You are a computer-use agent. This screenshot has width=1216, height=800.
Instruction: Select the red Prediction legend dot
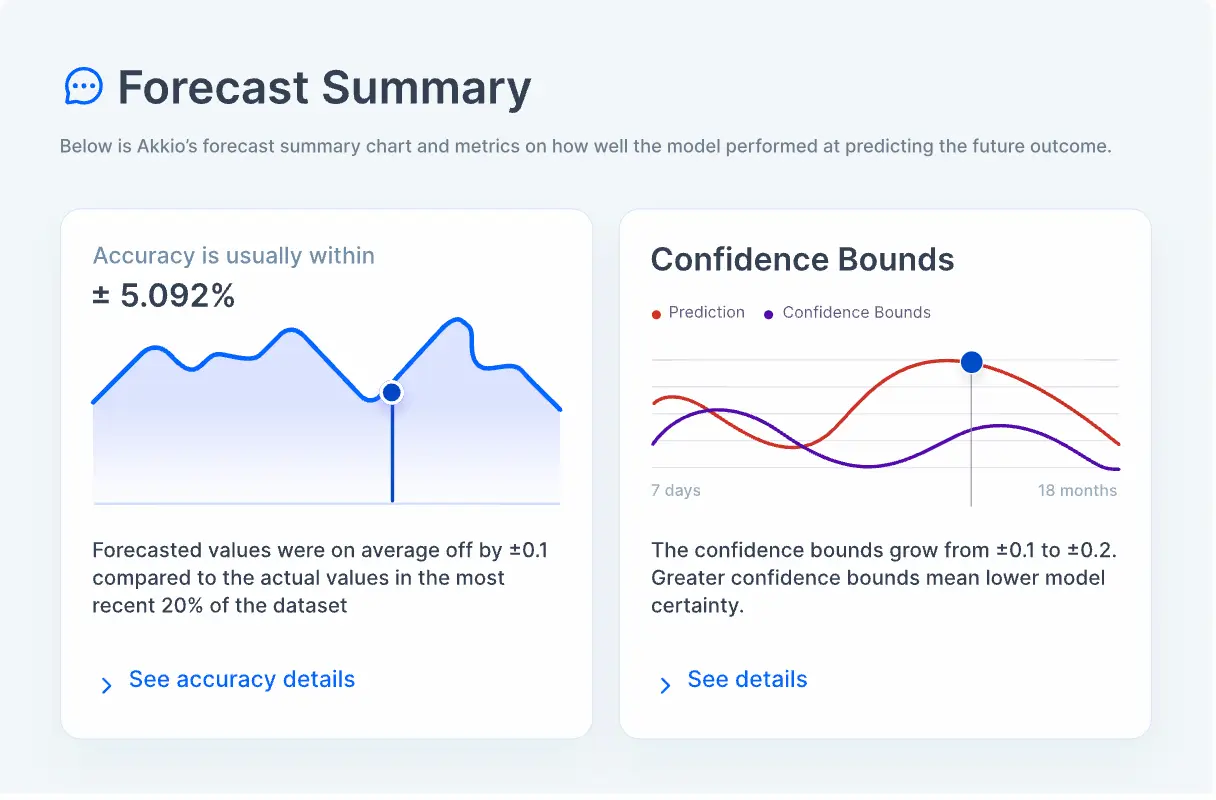click(x=658, y=312)
